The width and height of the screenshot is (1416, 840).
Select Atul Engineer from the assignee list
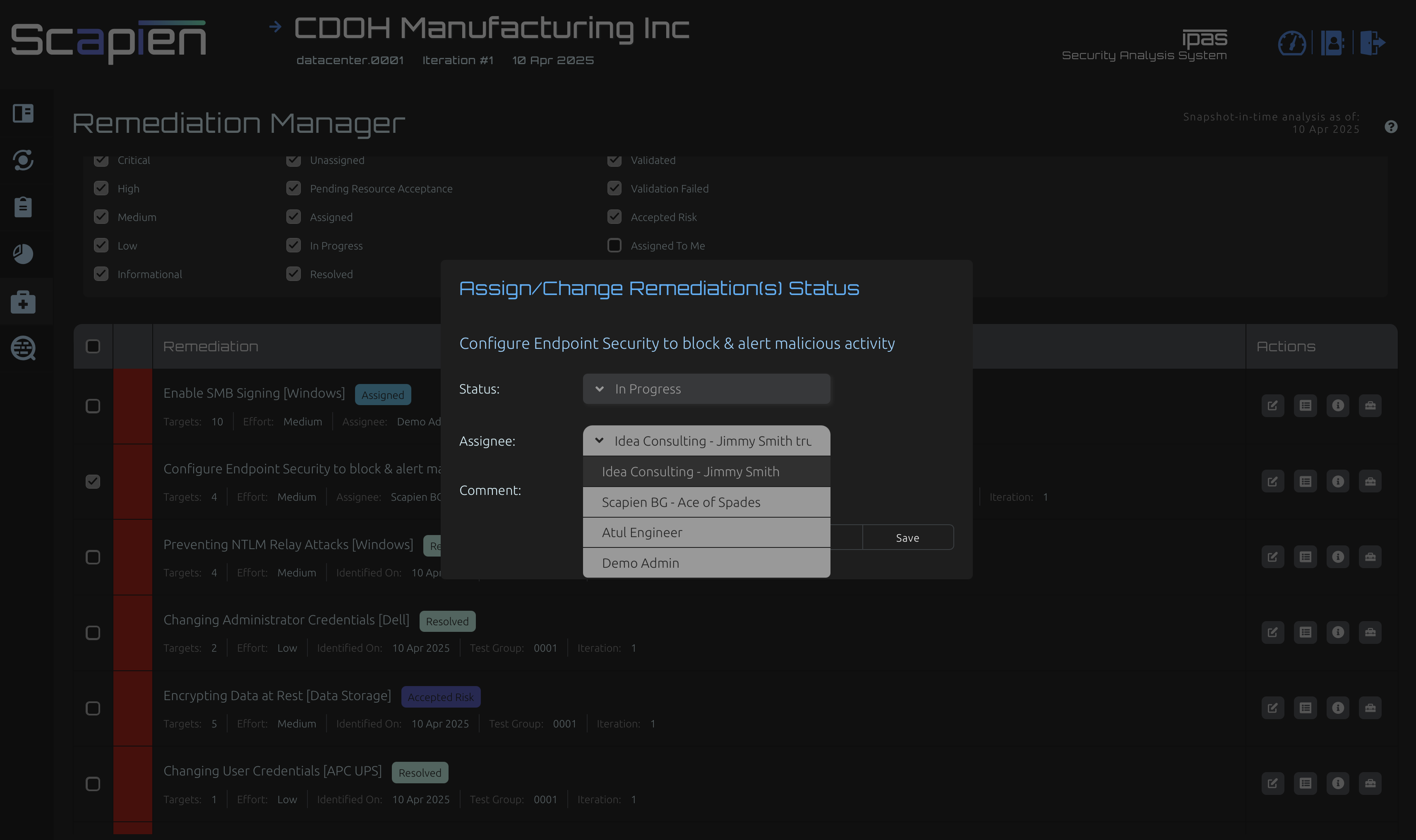point(706,532)
